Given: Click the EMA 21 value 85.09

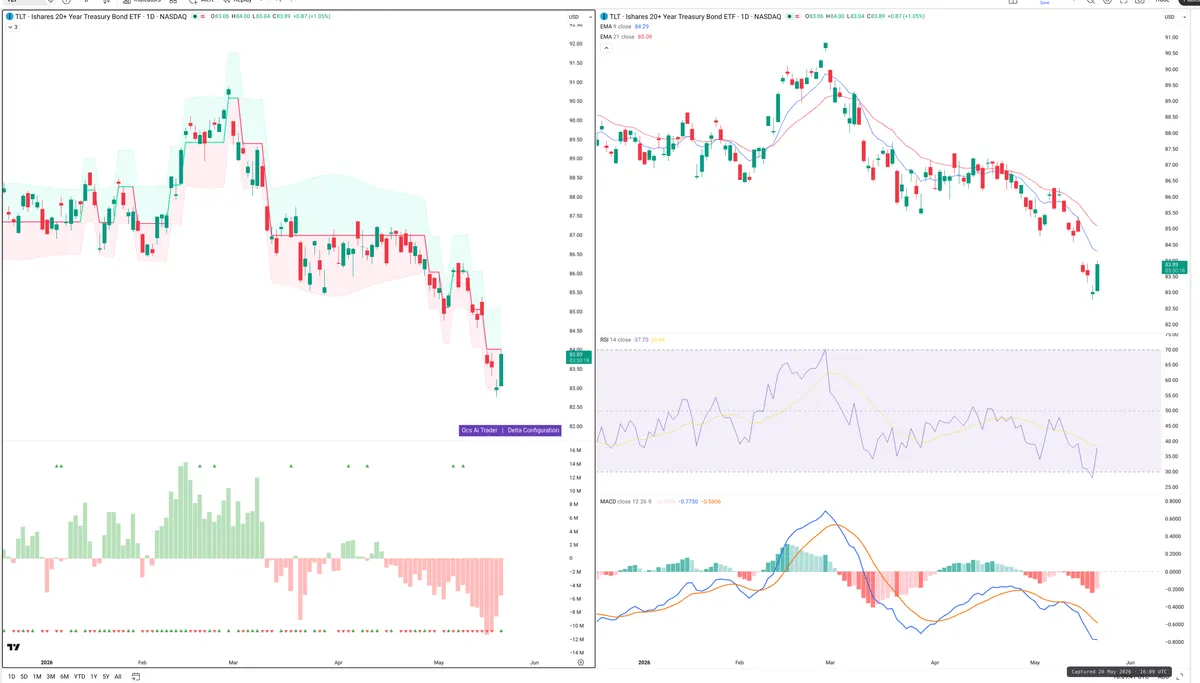Looking at the screenshot, I should (645, 37).
